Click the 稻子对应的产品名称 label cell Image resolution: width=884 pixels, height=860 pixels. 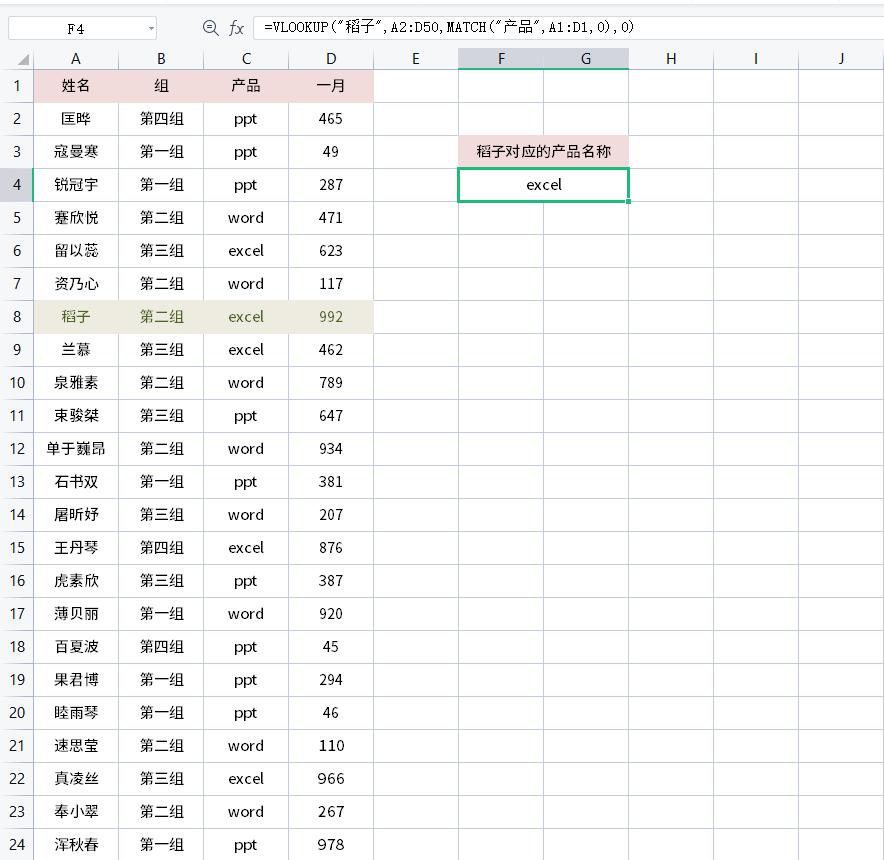[x=543, y=152]
